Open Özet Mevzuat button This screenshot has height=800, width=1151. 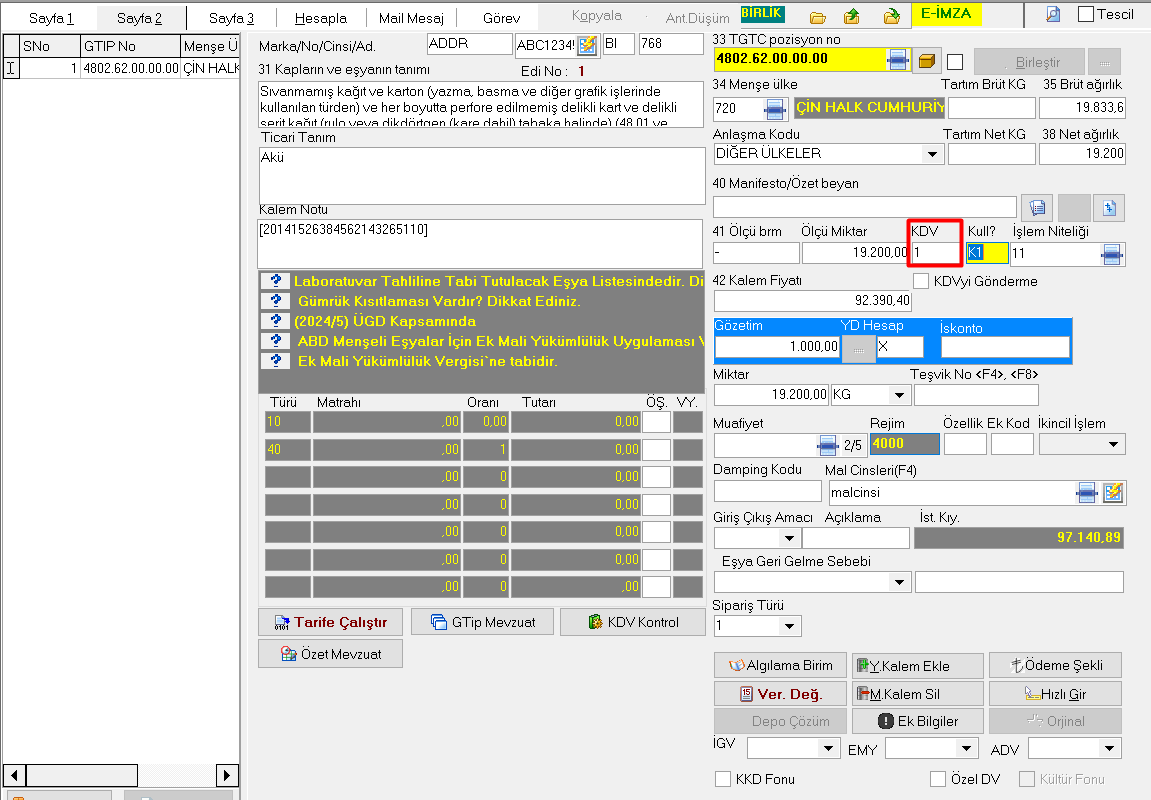point(330,653)
